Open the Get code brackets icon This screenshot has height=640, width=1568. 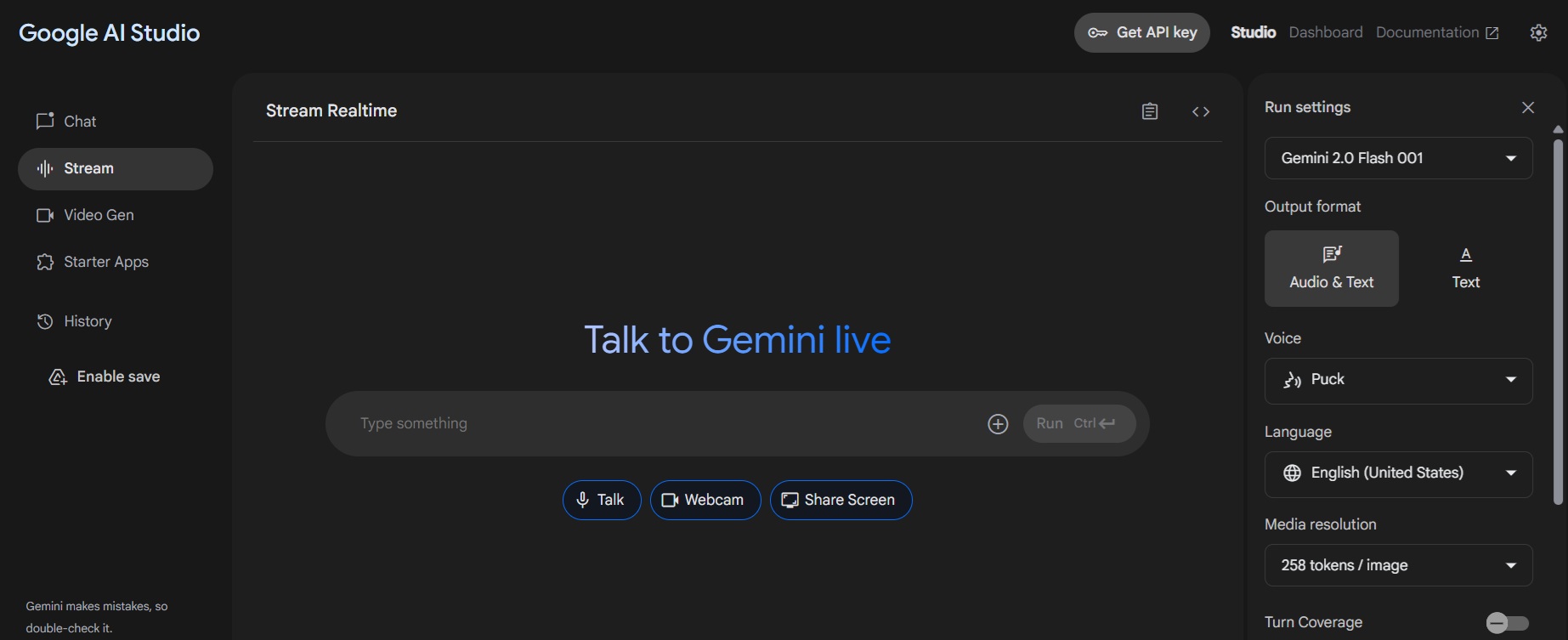[x=1201, y=111]
